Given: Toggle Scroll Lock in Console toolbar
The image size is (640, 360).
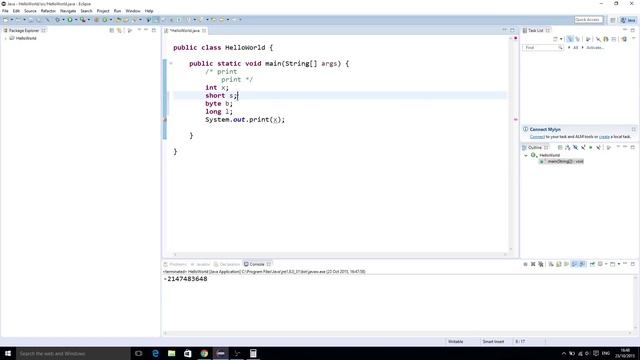Looking at the screenshot, I should 559,264.
